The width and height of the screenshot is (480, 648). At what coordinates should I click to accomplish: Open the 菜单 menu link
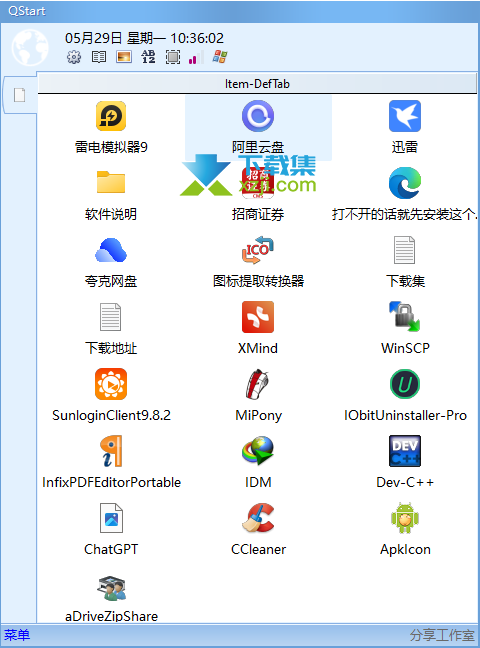[x=17, y=635]
